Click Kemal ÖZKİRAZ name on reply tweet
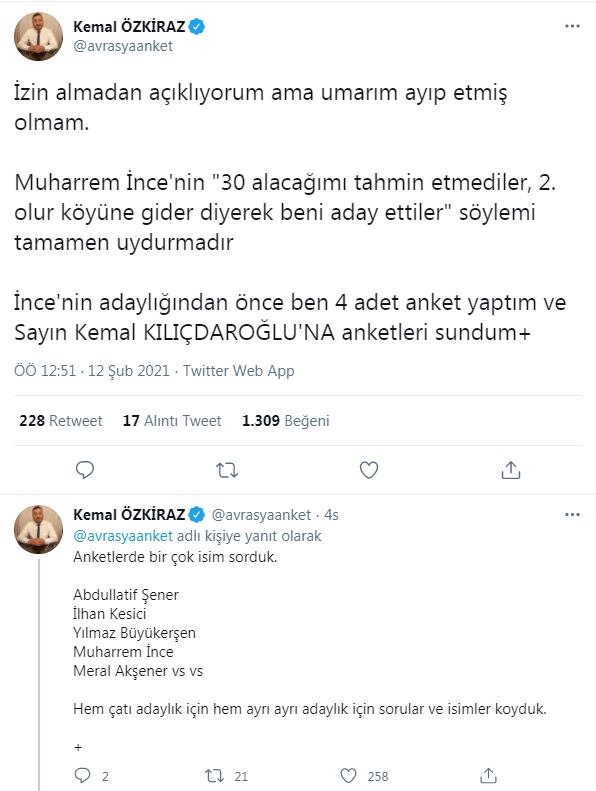The width and height of the screenshot is (596, 791). coord(129,515)
